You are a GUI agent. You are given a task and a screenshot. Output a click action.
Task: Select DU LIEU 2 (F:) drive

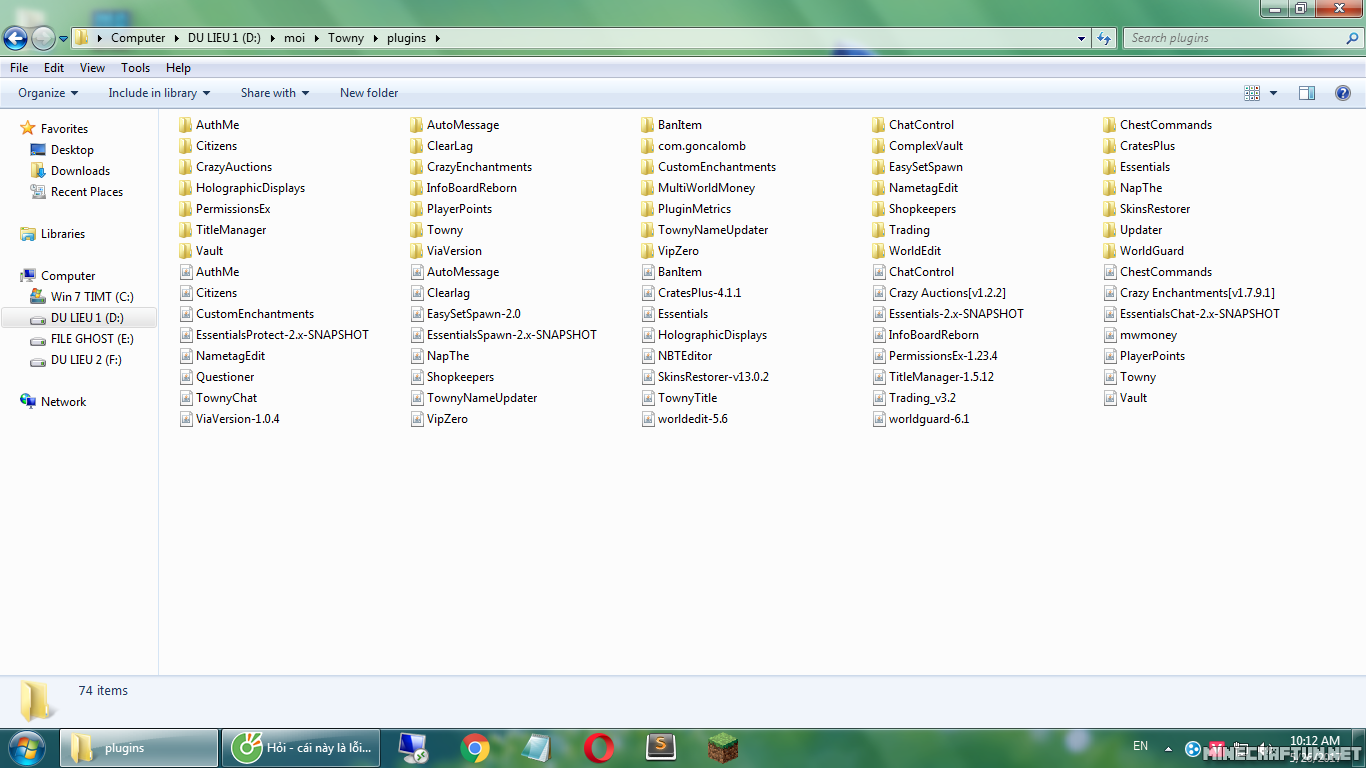76,360
